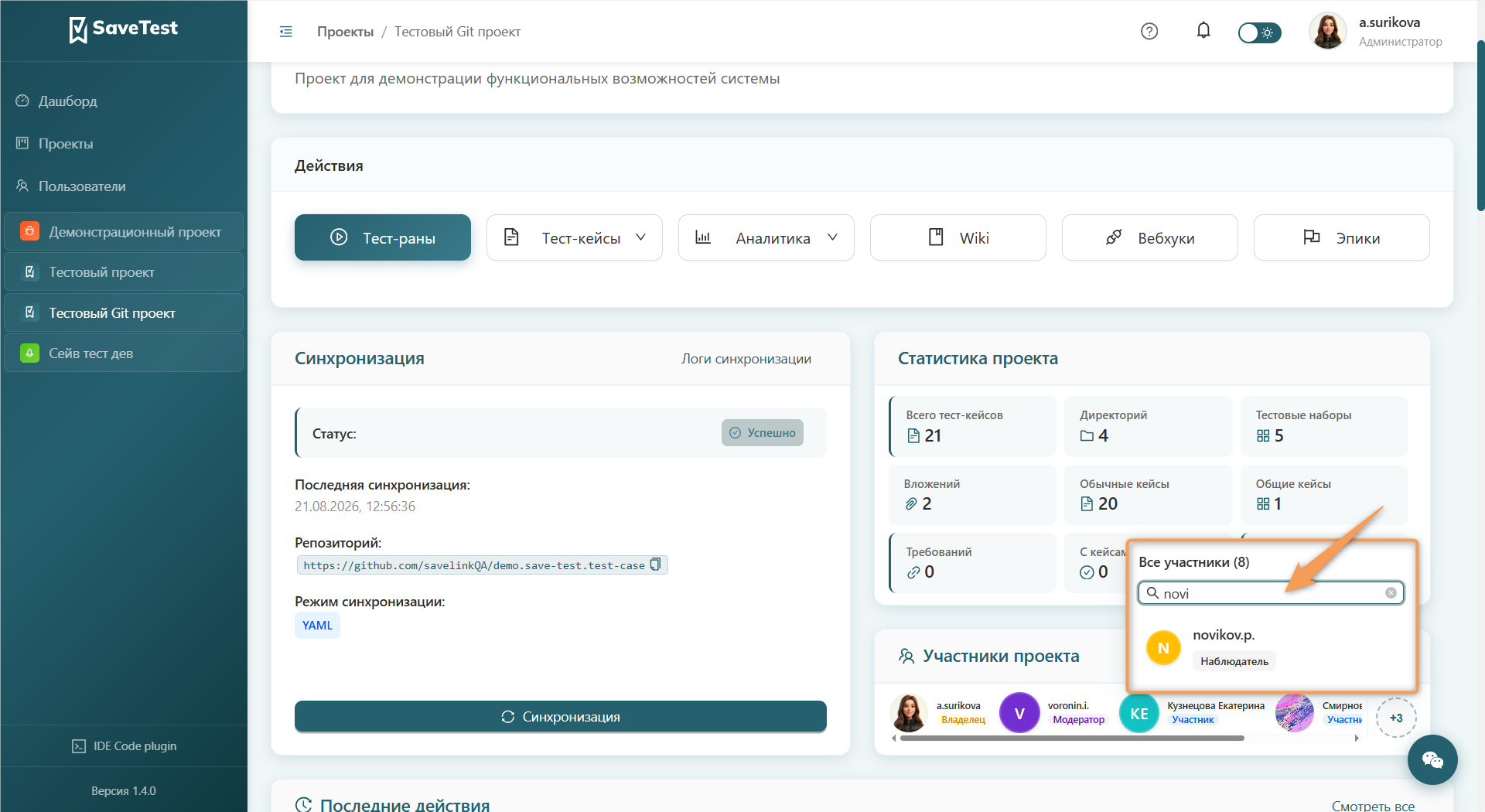Click the YAML sync mode tag

317,626
